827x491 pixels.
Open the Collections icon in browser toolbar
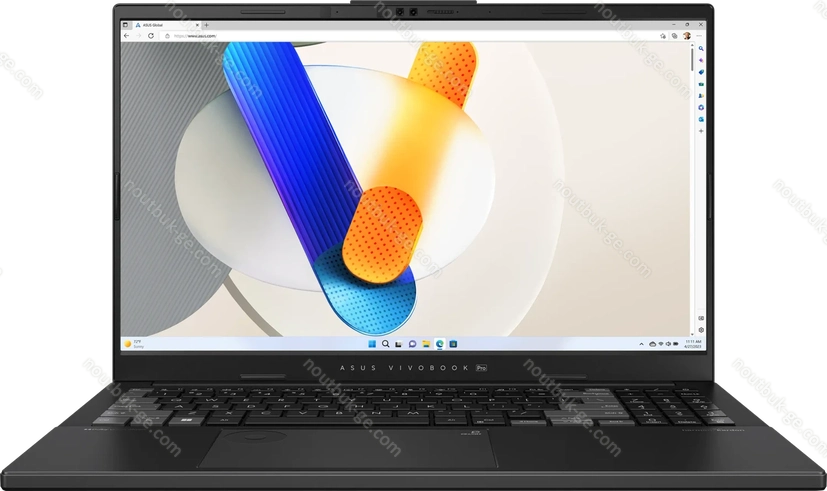[x=675, y=35]
